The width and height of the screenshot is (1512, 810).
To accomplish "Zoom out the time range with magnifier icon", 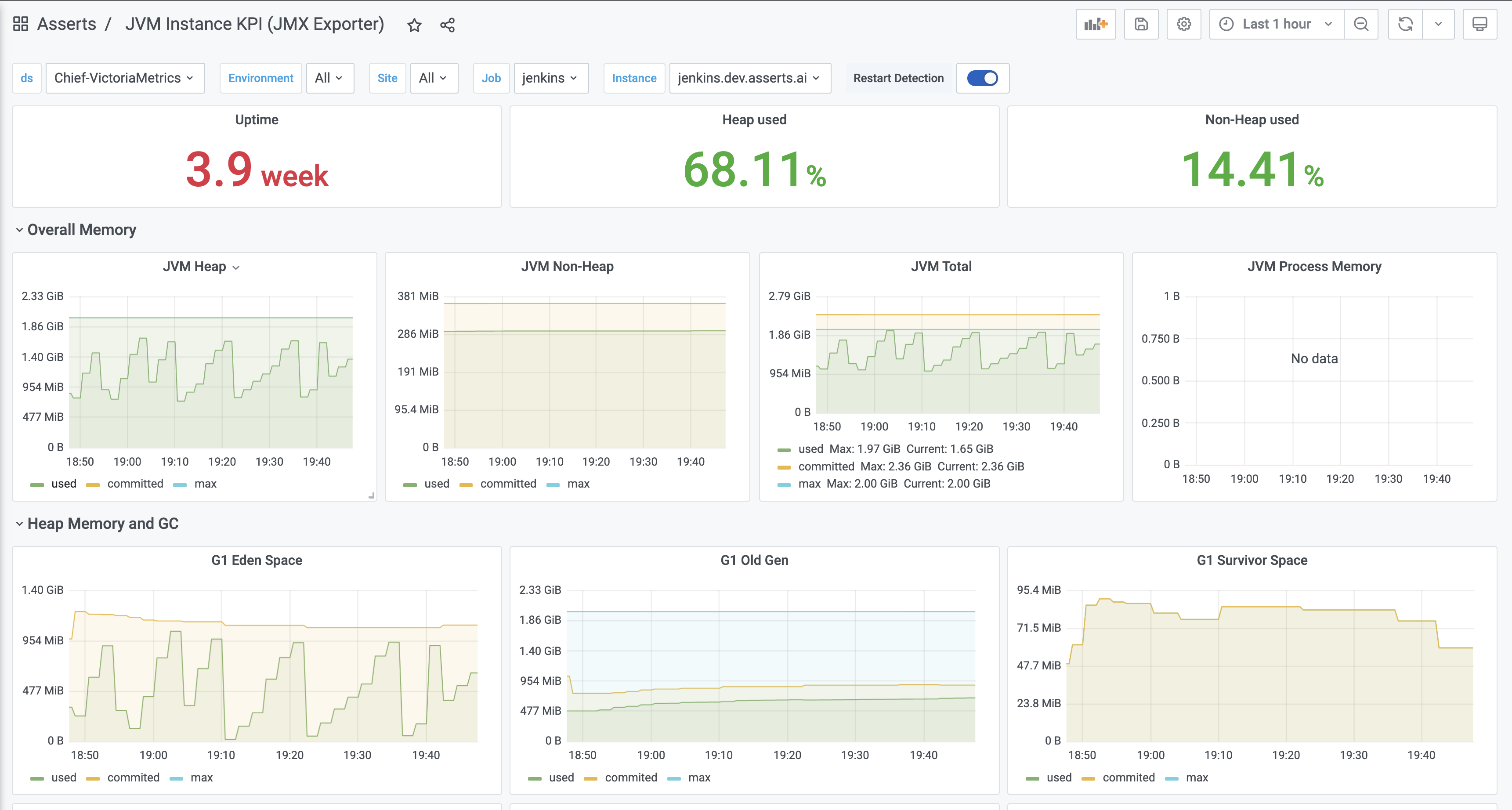I will click(1361, 24).
